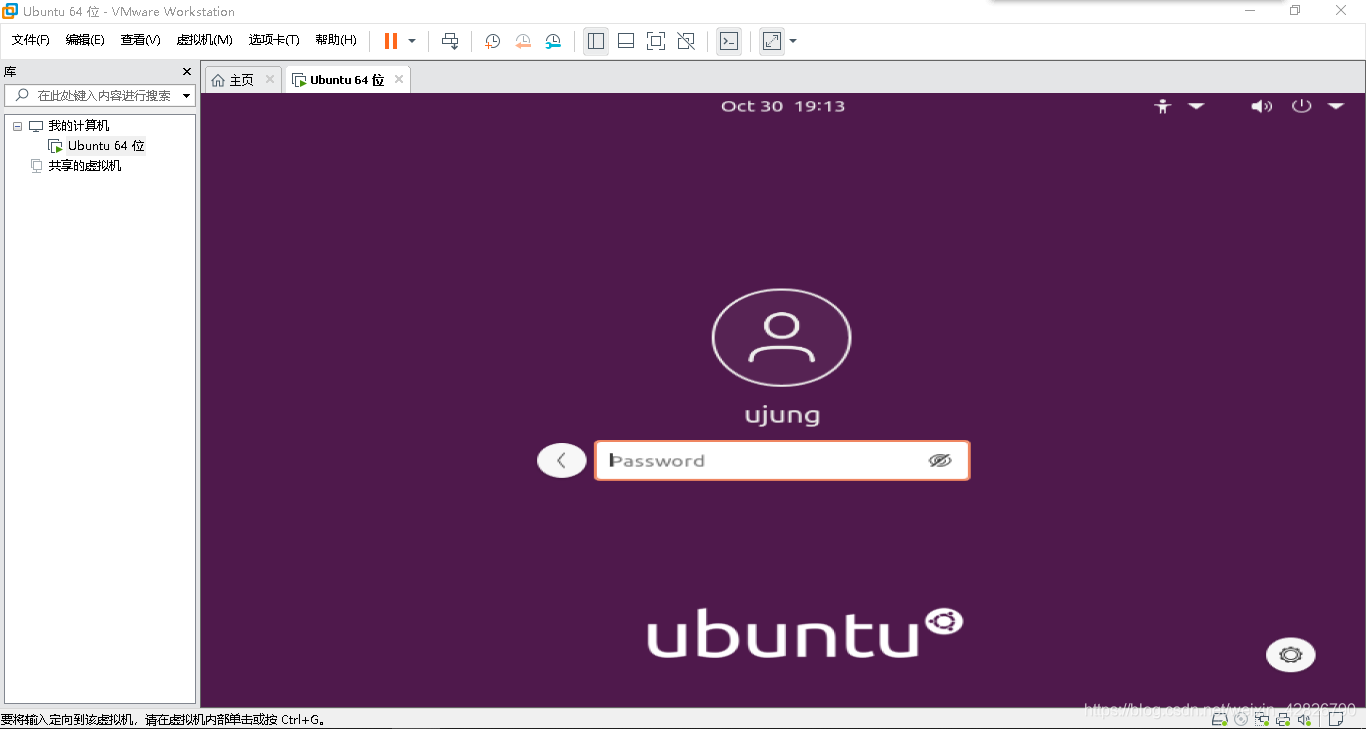
Task: Click the printer status icon
Action: [1284, 719]
